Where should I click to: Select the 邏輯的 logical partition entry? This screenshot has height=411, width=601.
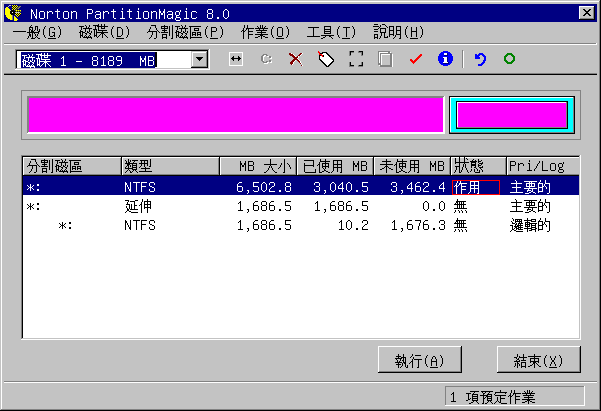click(530, 225)
